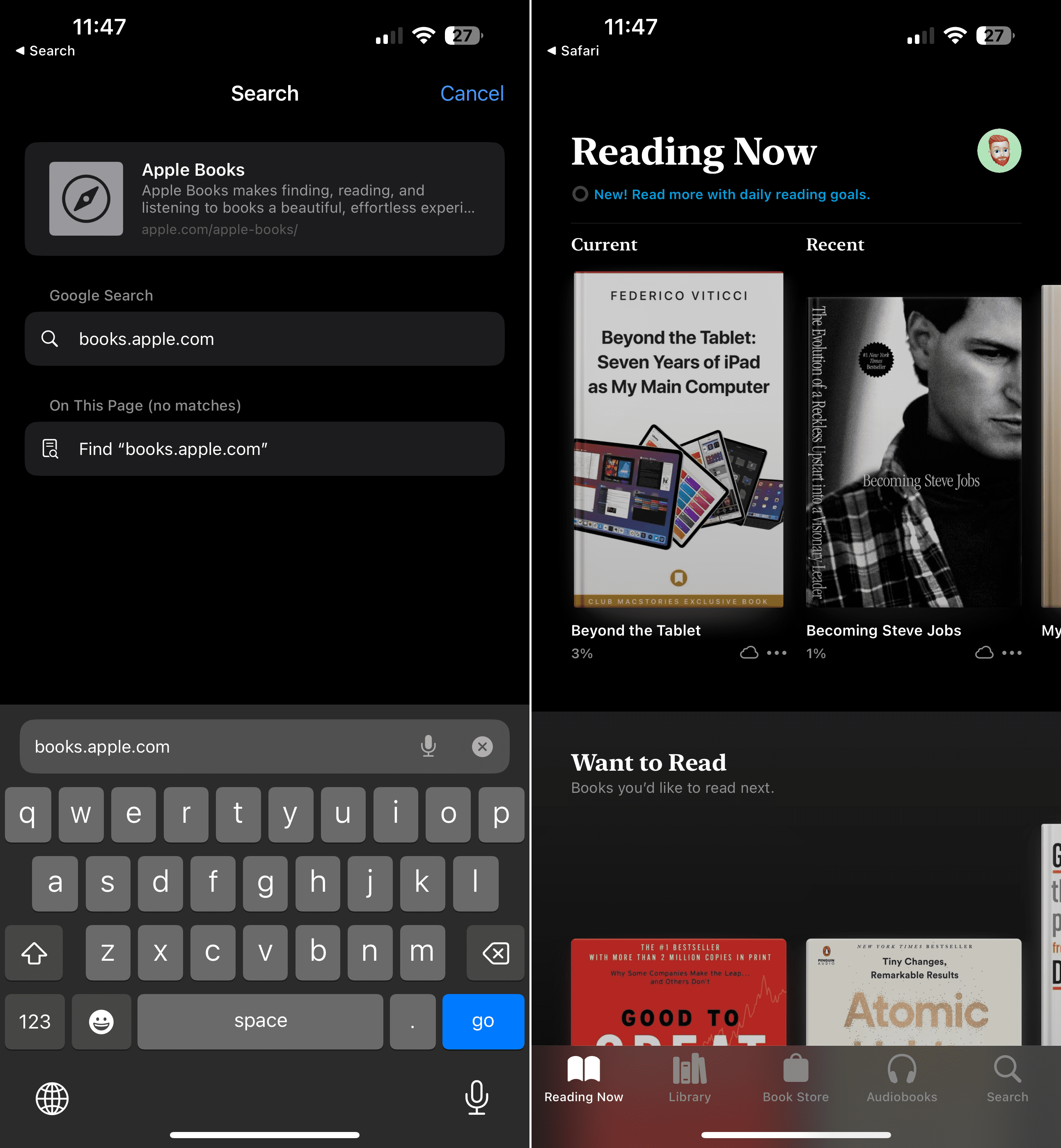This screenshot has height=1148, width=1061.
Task: Tap the cloud download icon for Becoming Steve Jobs
Action: pos(985,652)
